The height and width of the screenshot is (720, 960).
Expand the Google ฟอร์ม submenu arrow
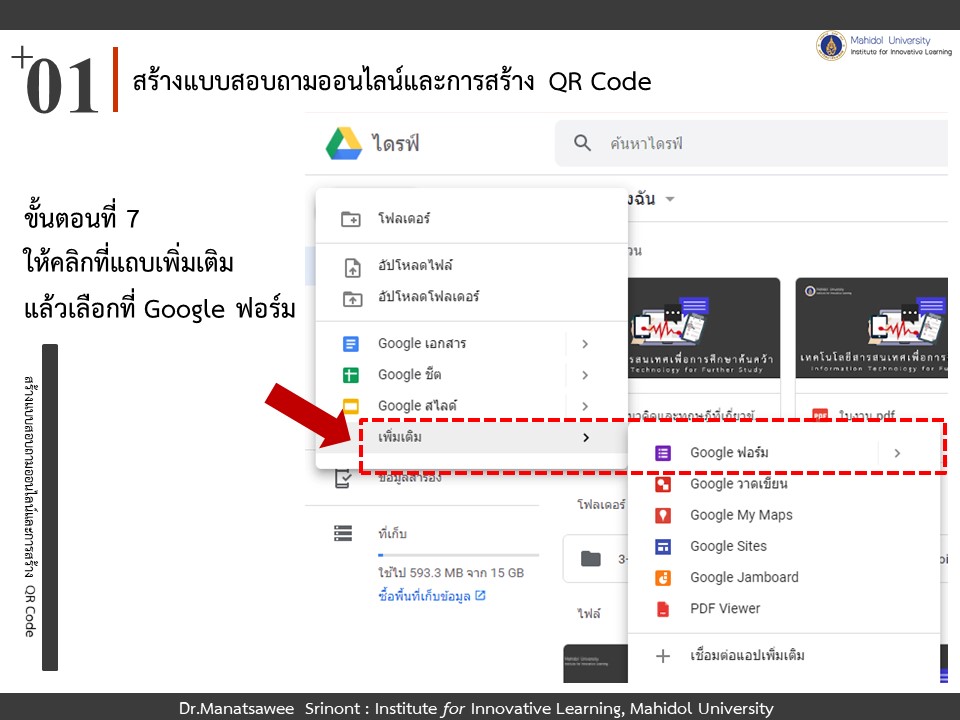click(x=897, y=453)
